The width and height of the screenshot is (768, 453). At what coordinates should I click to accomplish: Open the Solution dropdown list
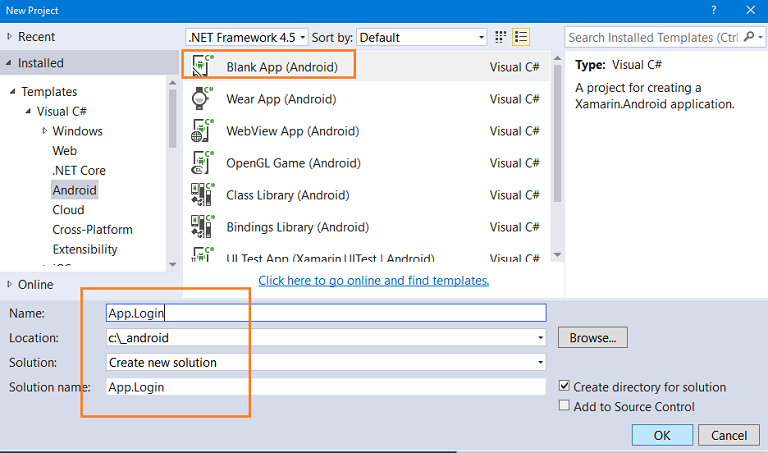point(540,362)
